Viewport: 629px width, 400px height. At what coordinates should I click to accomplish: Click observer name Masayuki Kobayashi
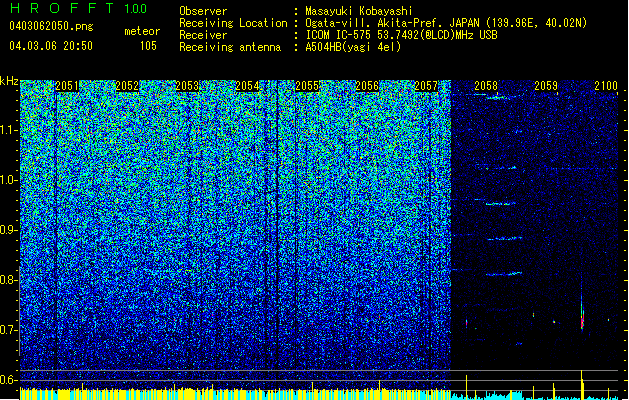(x=358, y=11)
